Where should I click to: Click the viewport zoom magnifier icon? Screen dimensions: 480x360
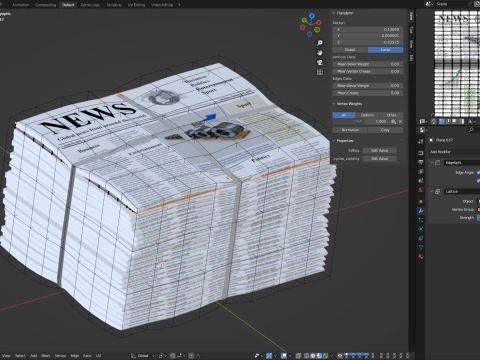coord(320,43)
